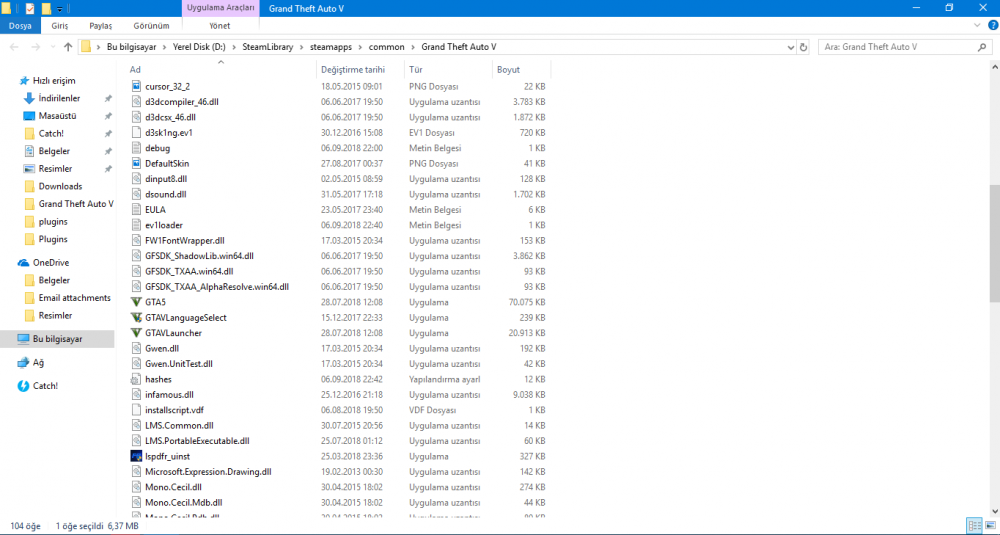Click the GTA5 application icon
This screenshot has height=535, width=1000.
click(x=136, y=302)
